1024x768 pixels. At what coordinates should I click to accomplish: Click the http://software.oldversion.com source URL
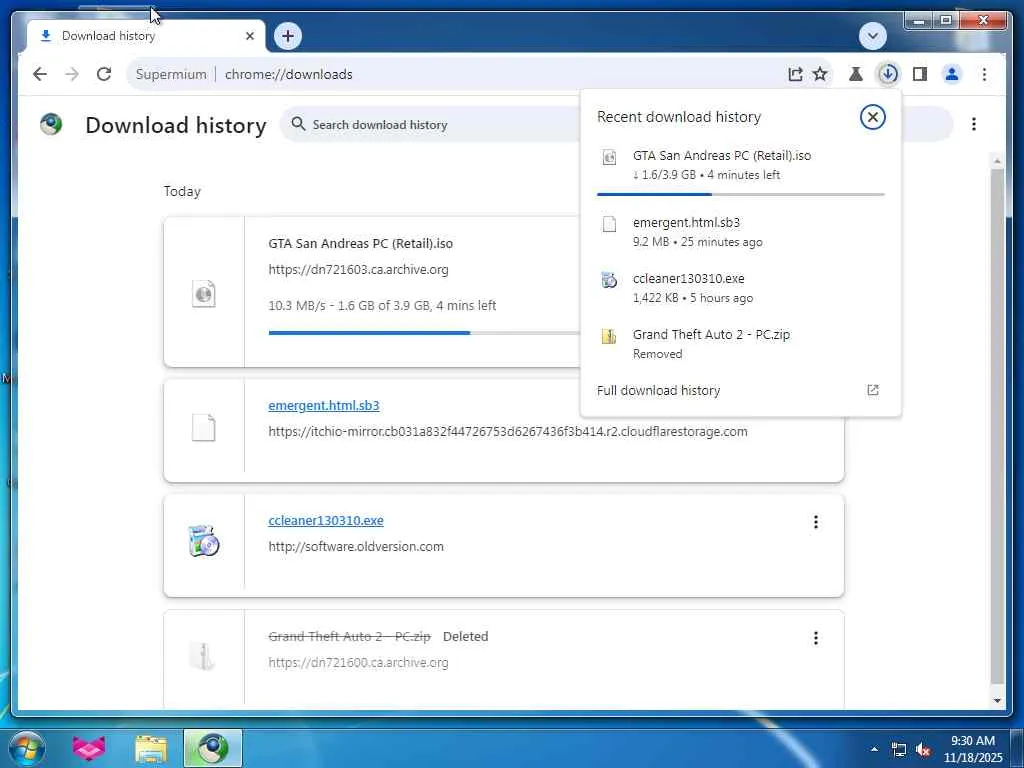356,547
